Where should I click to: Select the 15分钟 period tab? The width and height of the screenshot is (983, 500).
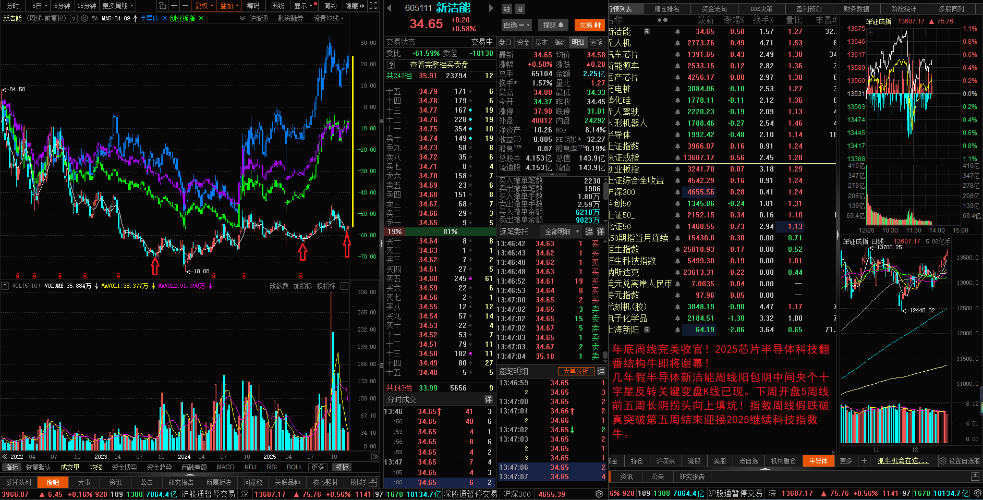(87, 6)
